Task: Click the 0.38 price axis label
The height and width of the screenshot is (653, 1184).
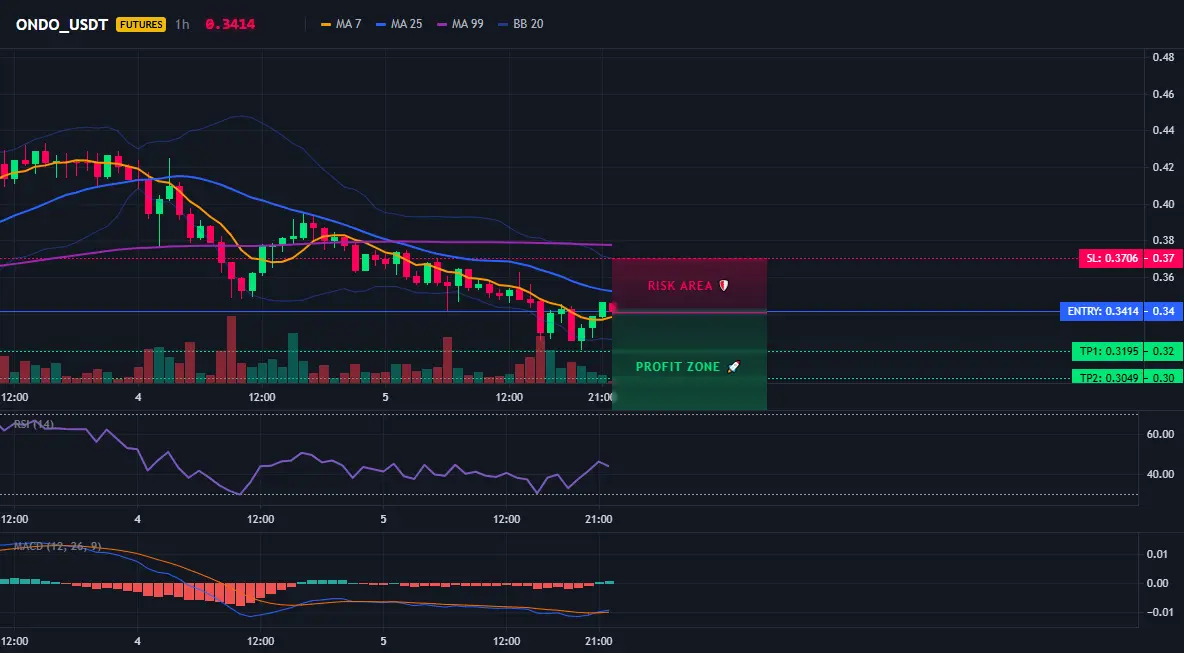Action: 1163,240
